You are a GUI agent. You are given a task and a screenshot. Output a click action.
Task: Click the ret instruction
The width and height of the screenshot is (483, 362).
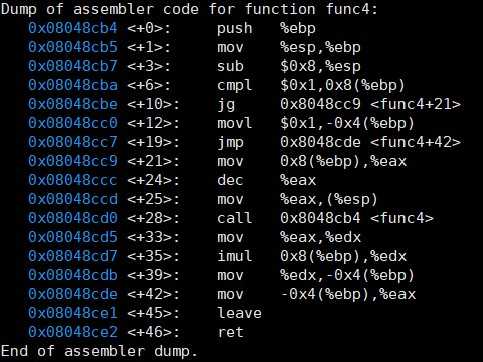230,332
